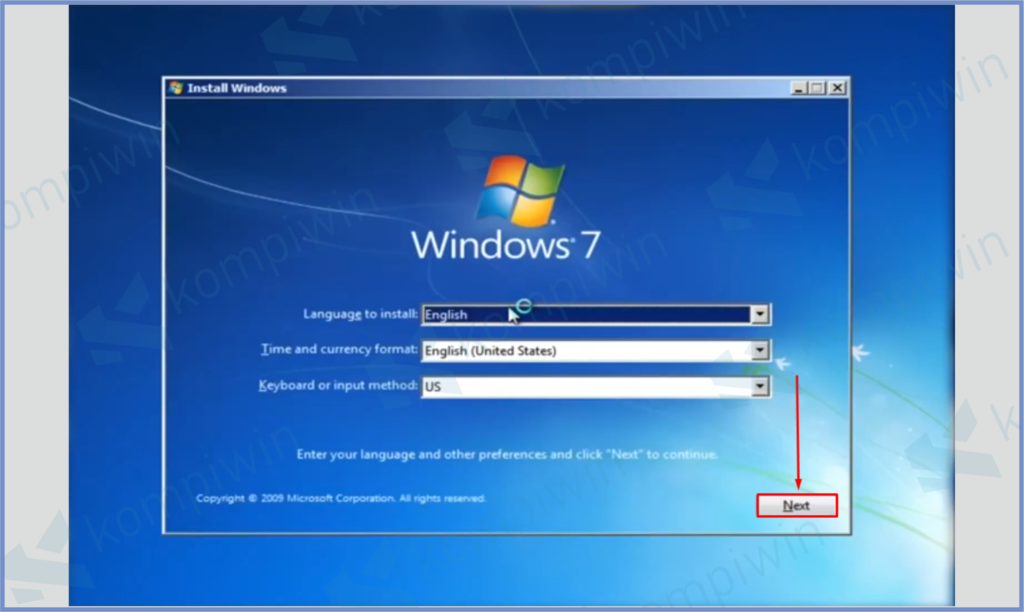Viewport: 1024px width, 612px height.
Task: Expand the Time and currency format dropdown arrow
Action: [x=760, y=351]
